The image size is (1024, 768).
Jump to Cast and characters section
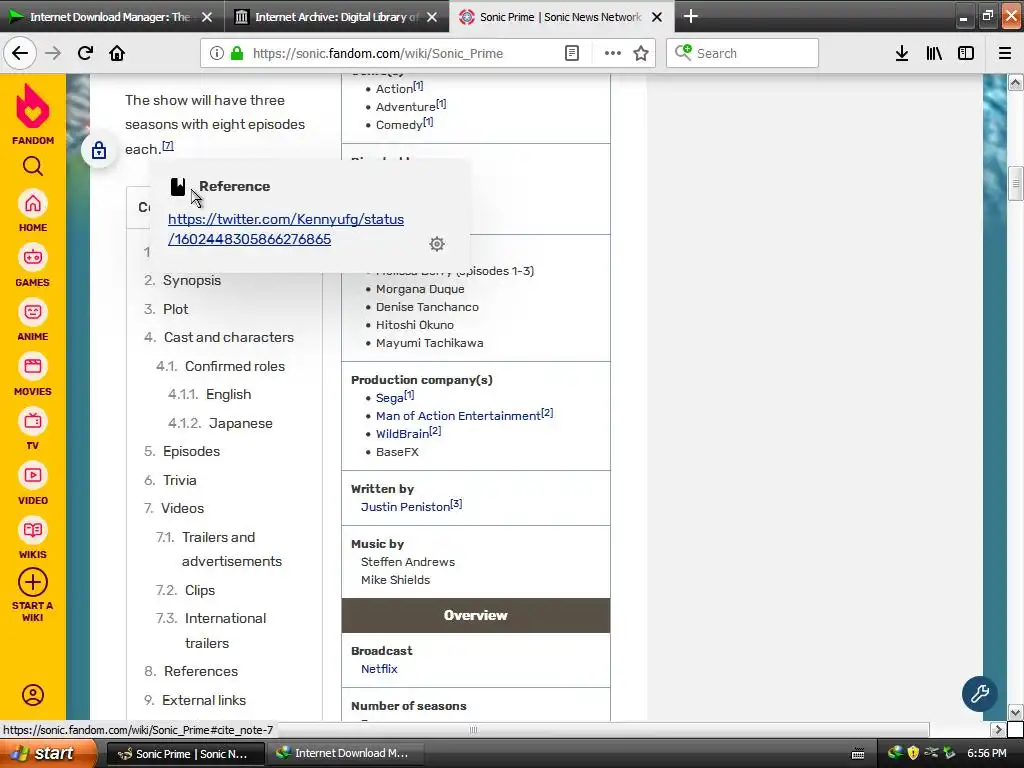229,337
